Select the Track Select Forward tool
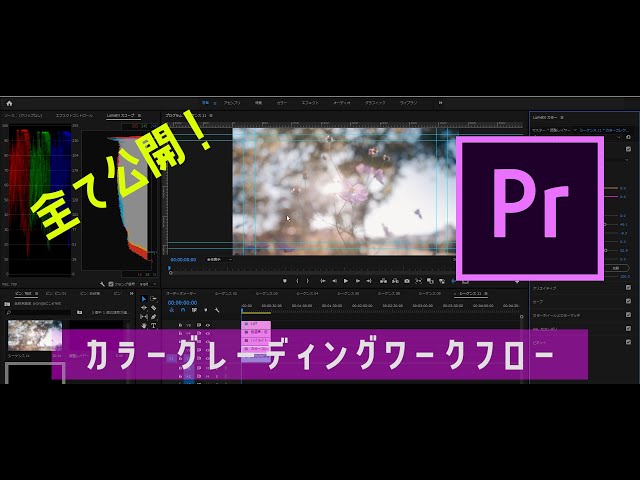640x480 pixels. click(153, 299)
